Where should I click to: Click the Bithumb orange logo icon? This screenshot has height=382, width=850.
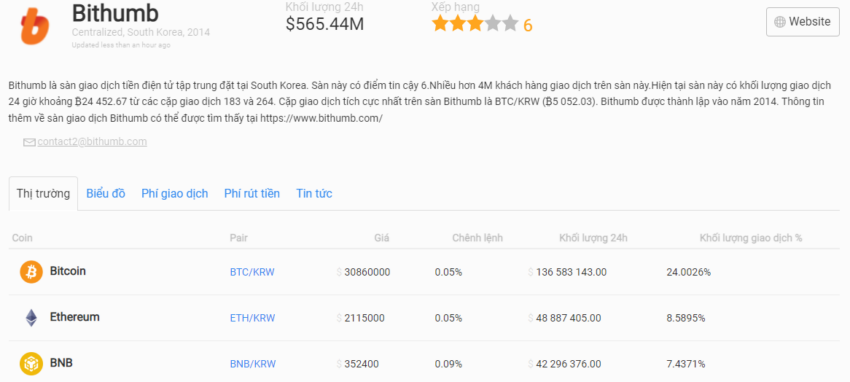pyautogui.click(x=35, y=27)
